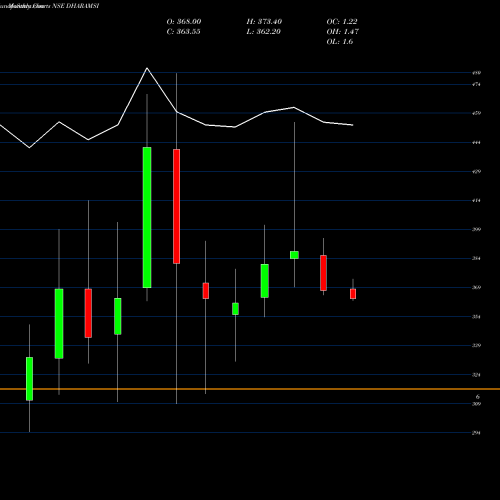Click the 384 price axis label
Viewport: 500px width, 500px height.
tap(476, 258)
